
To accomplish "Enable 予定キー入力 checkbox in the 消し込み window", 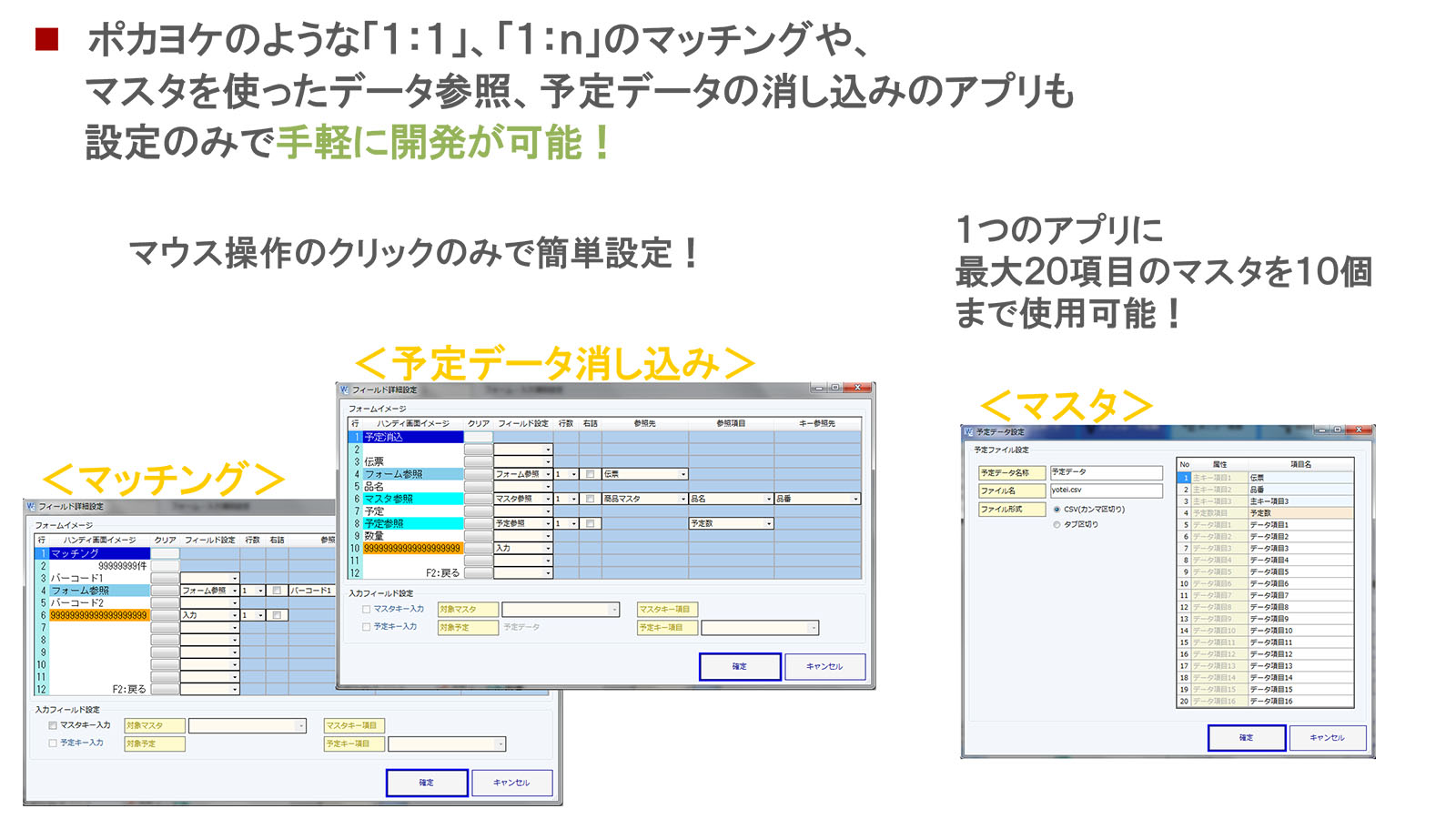I will [366, 627].
